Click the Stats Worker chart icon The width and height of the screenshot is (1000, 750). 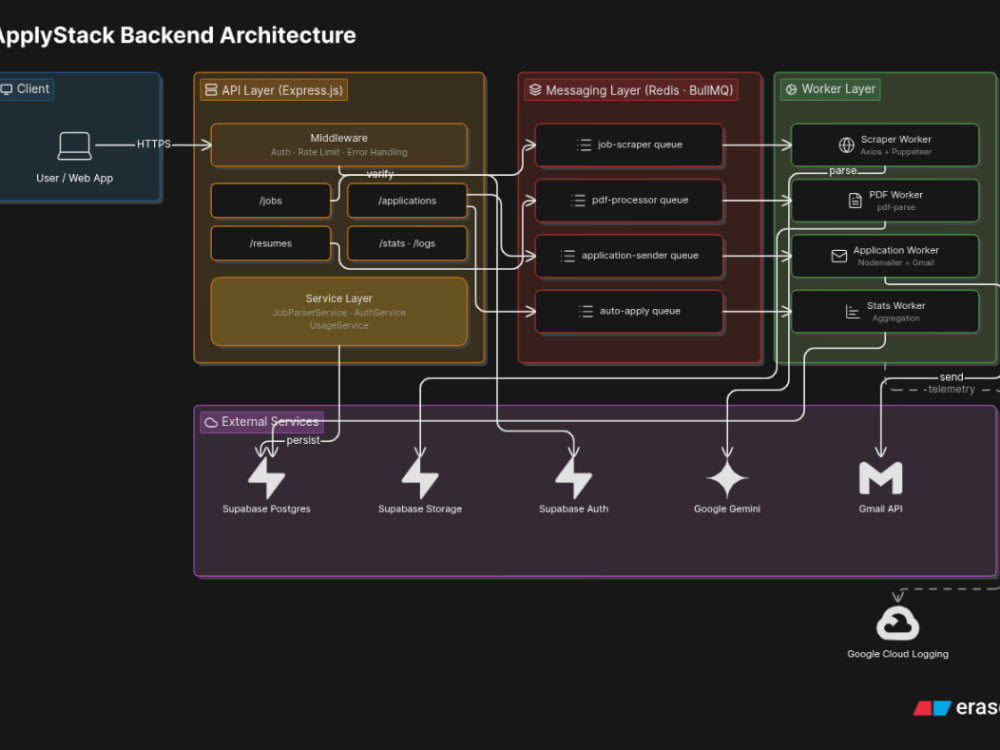[853, 312]
